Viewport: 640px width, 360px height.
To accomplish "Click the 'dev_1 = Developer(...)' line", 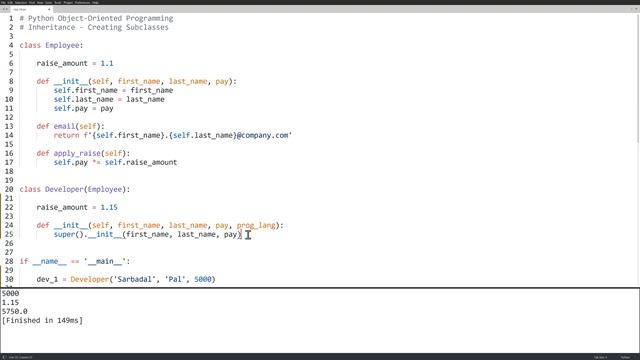I will [126, 279].
